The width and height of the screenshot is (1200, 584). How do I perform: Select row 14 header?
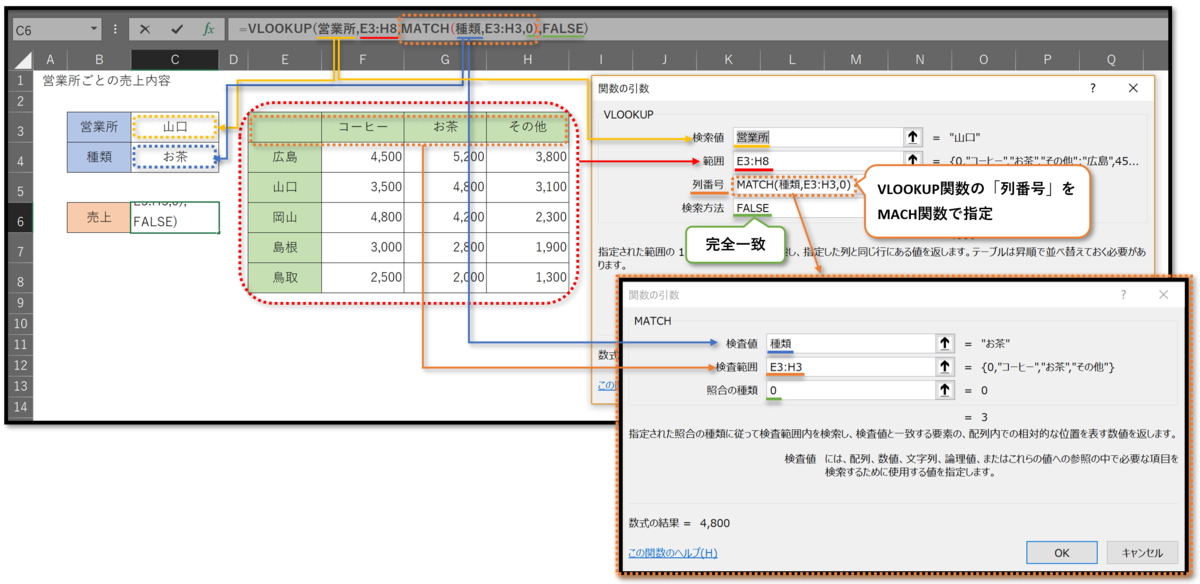pos(22,408)
